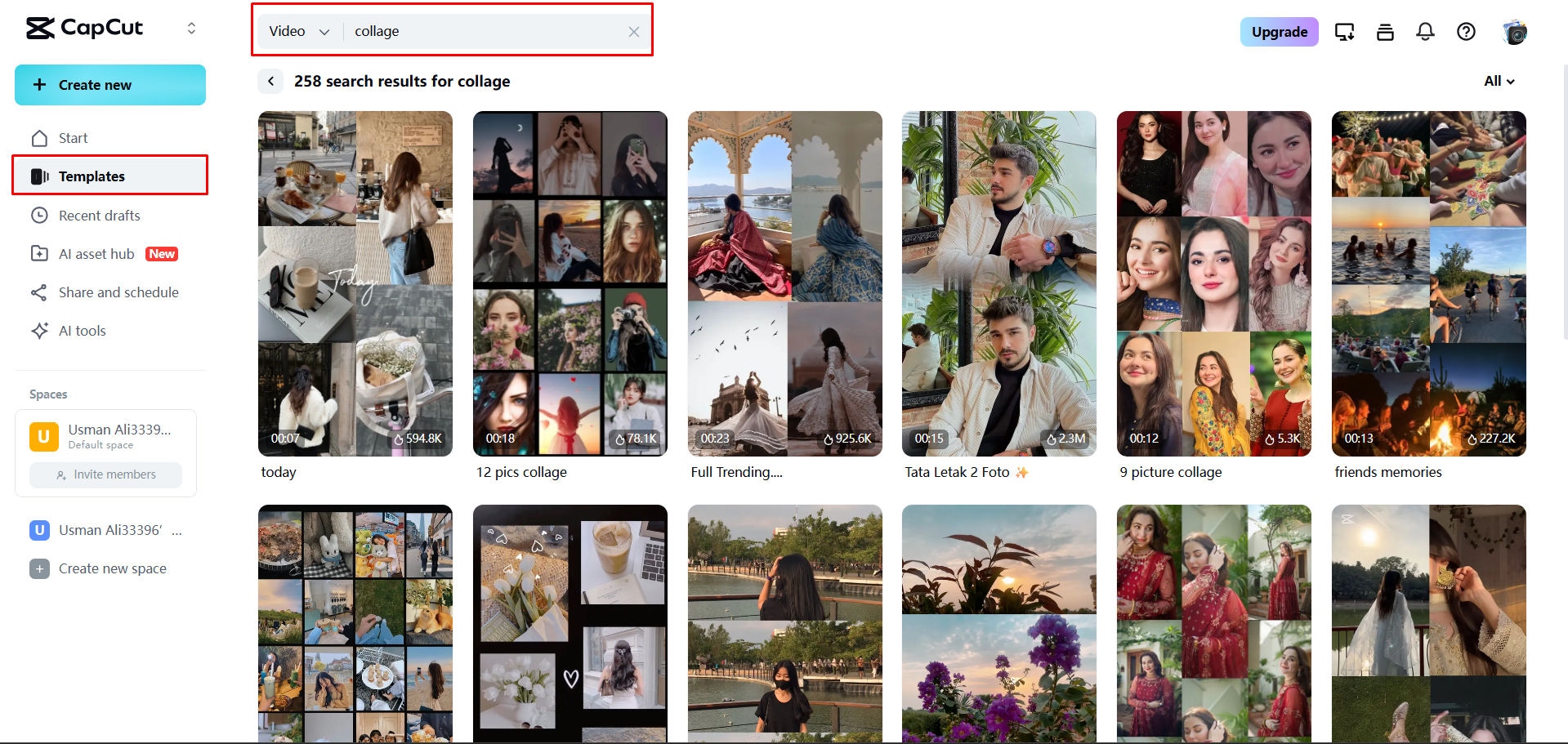The width and height of the screenshot is (1568, 744).
Task: Open the help question mark icon
Action: tap(1466, 32)
